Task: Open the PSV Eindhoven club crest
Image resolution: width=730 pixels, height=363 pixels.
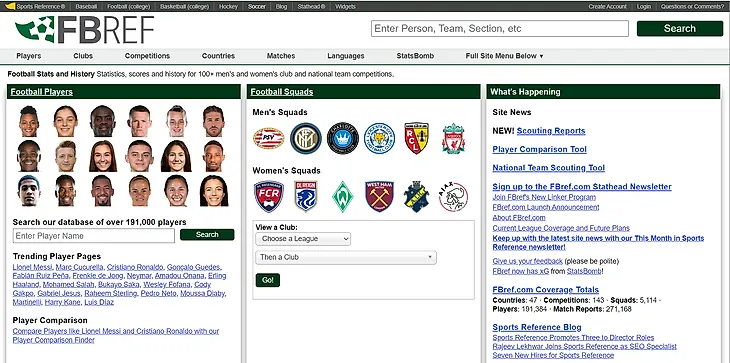Action: click(x=269, y=138)
